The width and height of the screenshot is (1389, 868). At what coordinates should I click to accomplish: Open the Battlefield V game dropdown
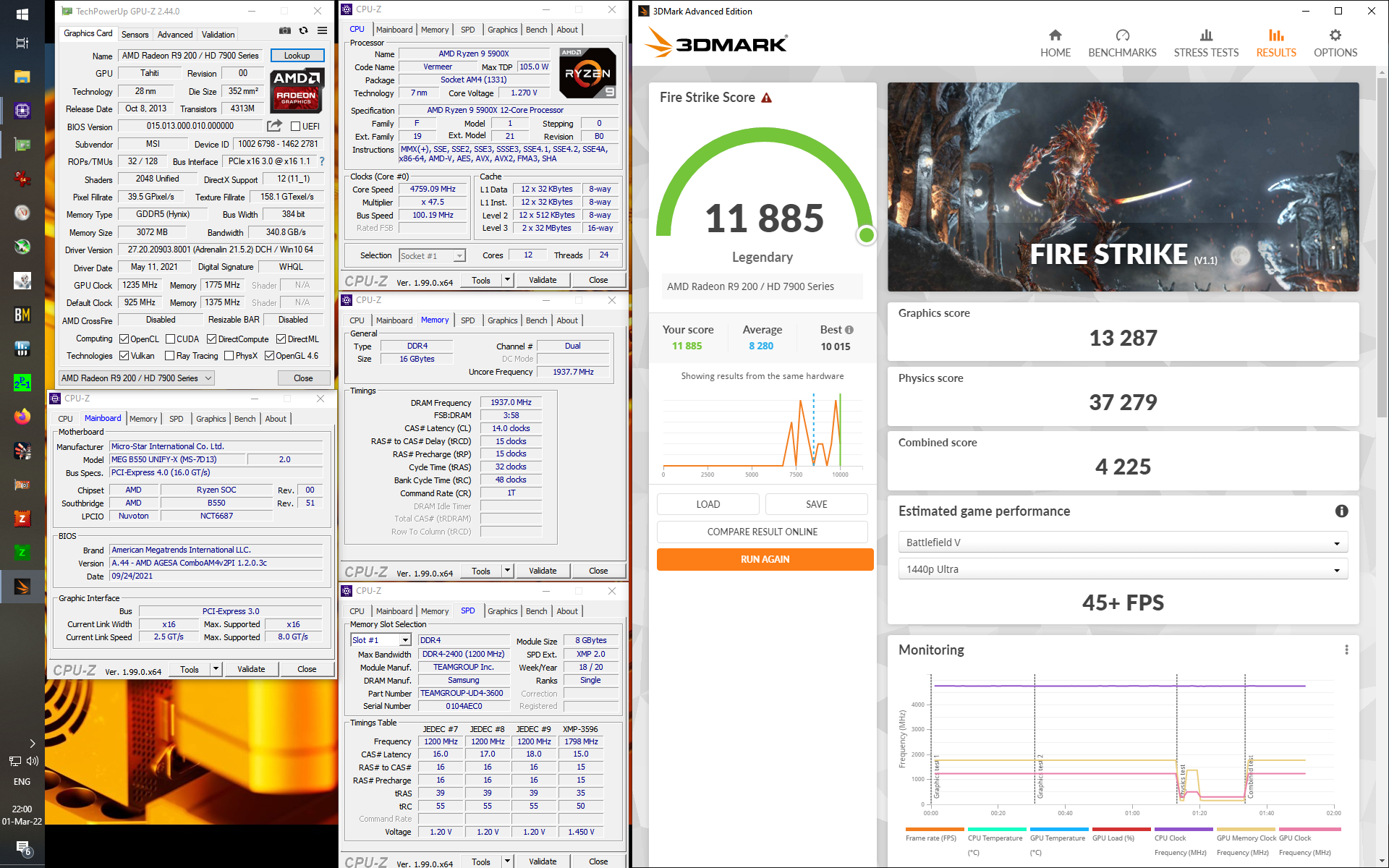point(1123,542)
